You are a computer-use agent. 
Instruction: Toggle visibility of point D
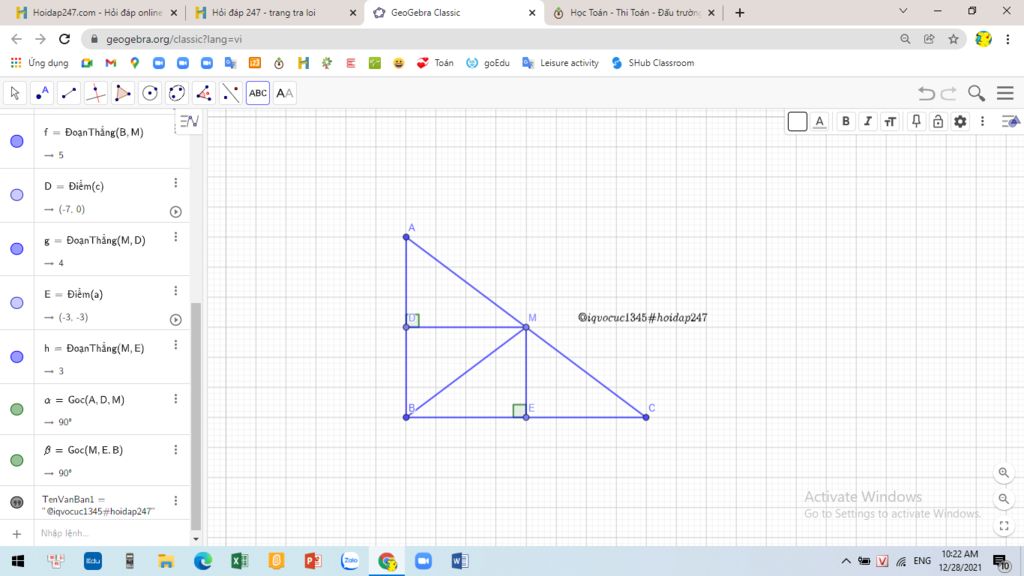click(17, 195)
